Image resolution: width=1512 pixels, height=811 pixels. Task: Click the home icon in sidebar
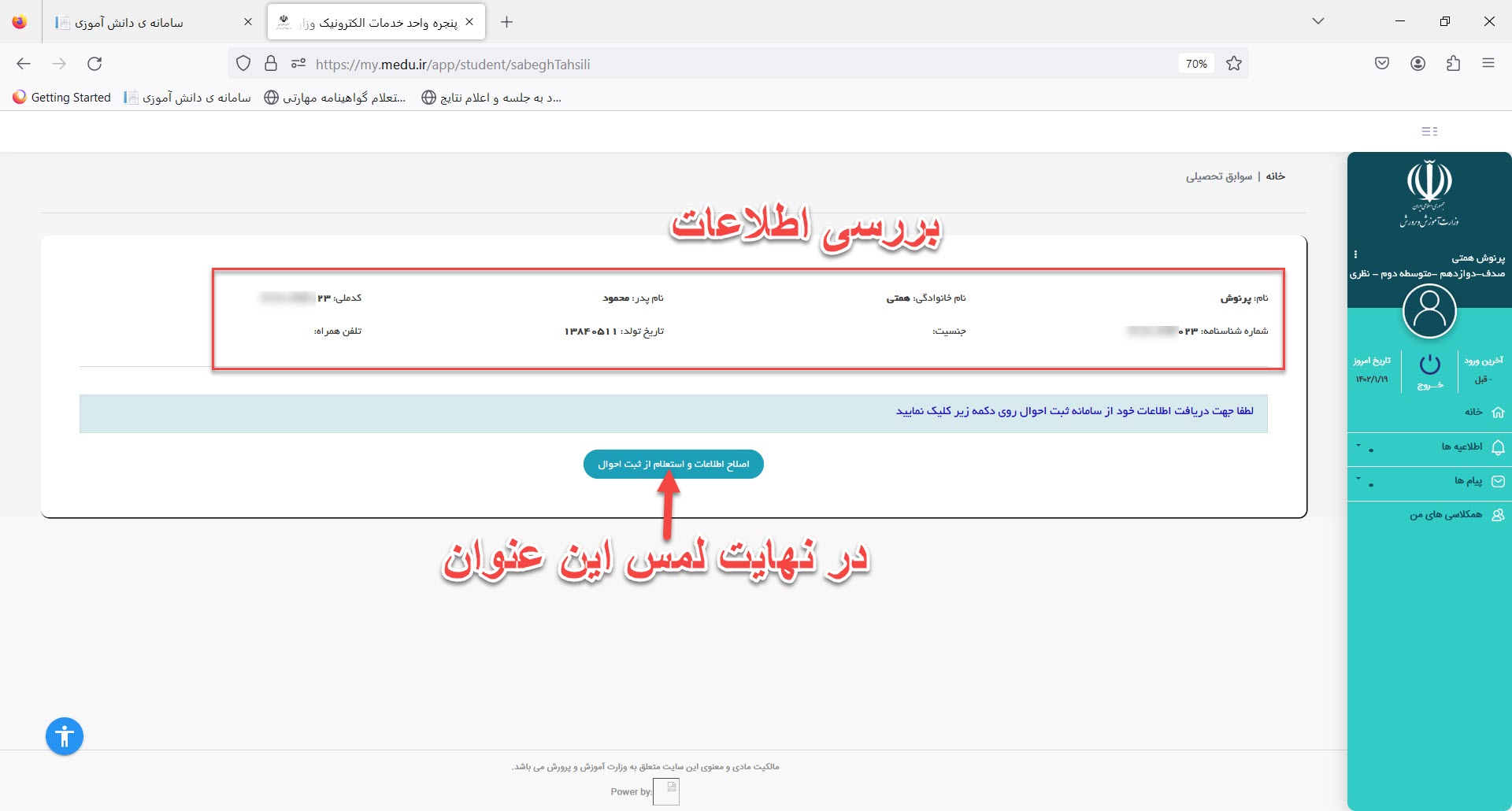pyautogui.click(x=1498, y=412)
